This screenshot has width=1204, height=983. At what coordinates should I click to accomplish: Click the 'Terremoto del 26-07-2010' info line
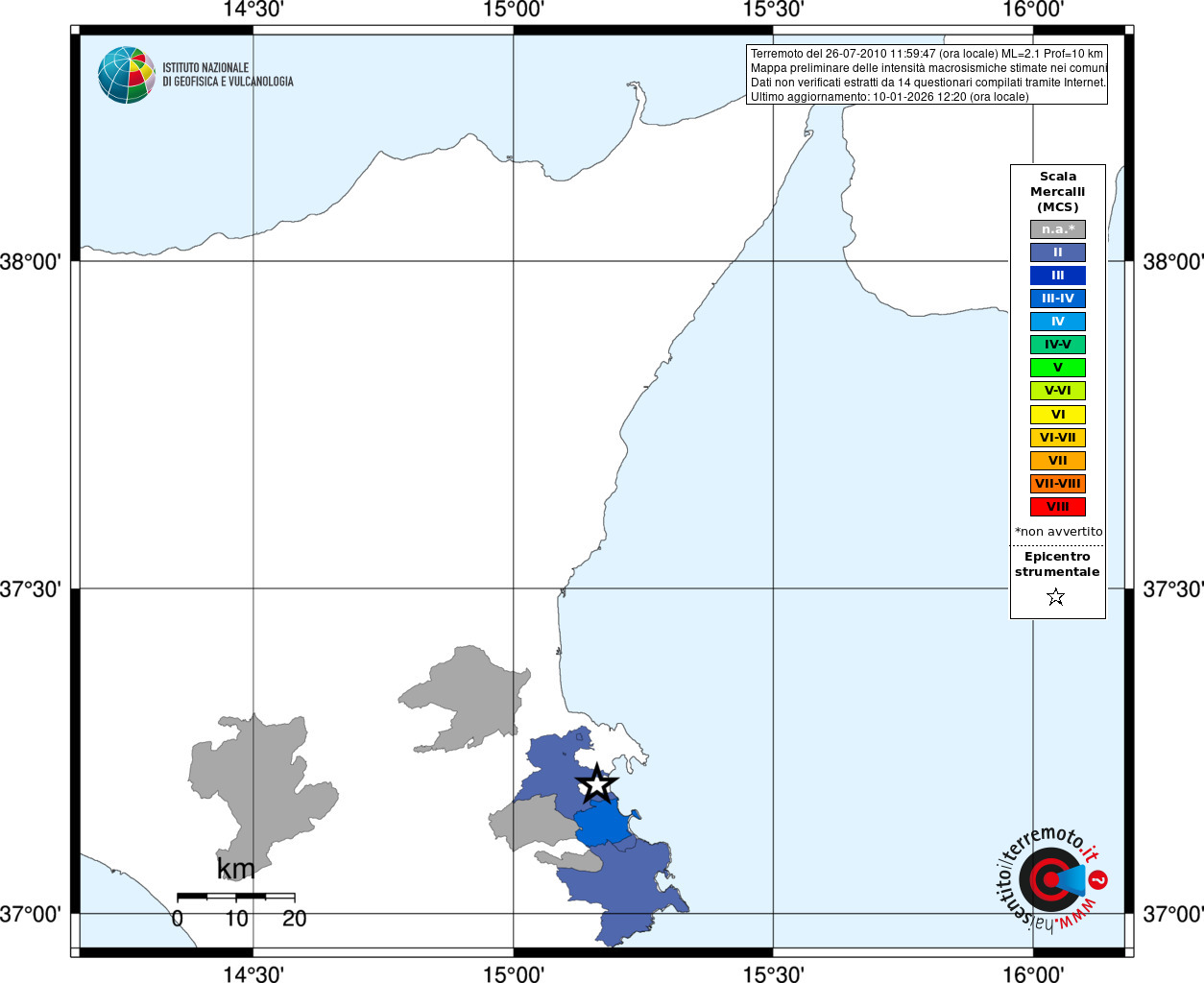pyautogui.click(x=927, y=54)
